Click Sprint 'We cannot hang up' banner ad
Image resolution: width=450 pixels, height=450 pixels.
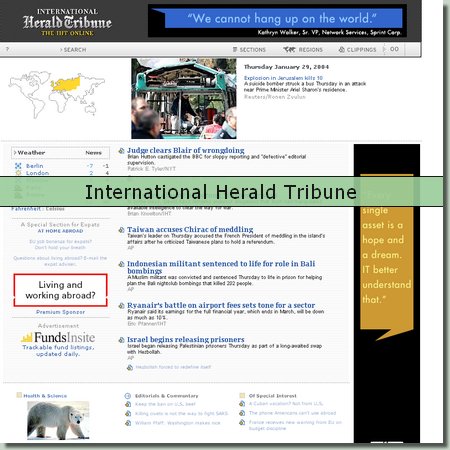pyautogui.click(x=277, y=21)
